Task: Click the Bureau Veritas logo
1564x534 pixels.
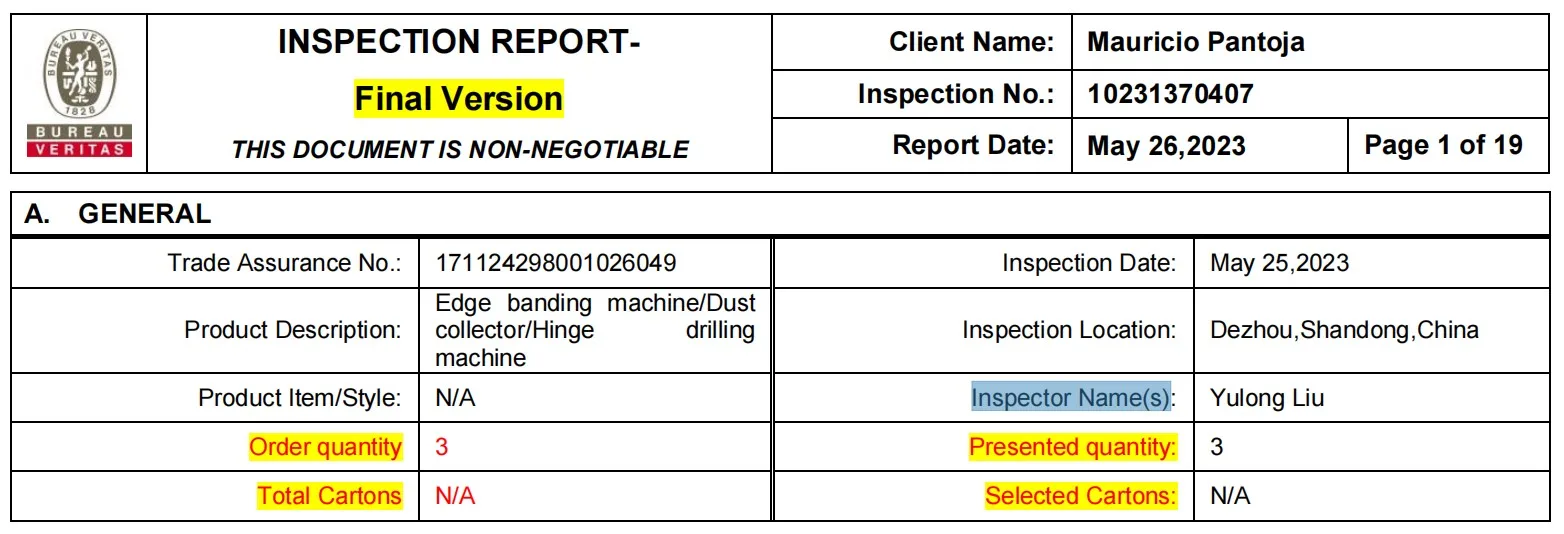Action: tap(80, 93)
